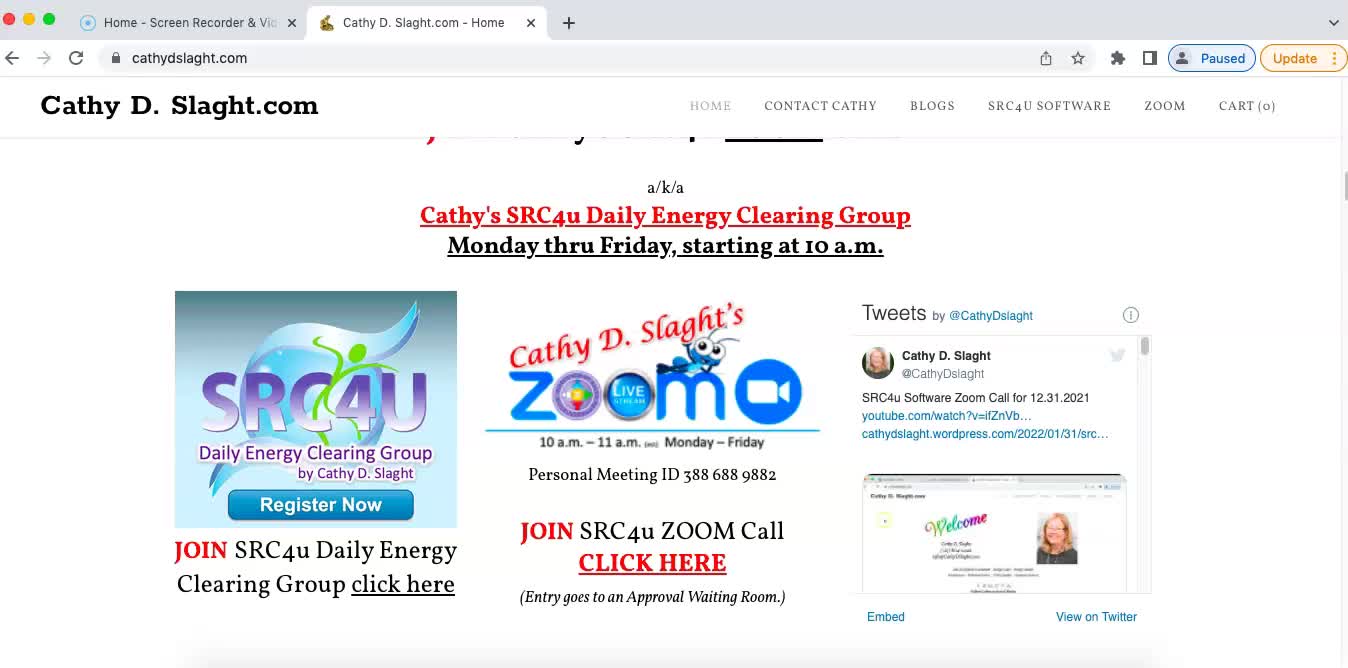Click the browser forward arrow
Screen dimensions: 1348x668
coord(44,58)
